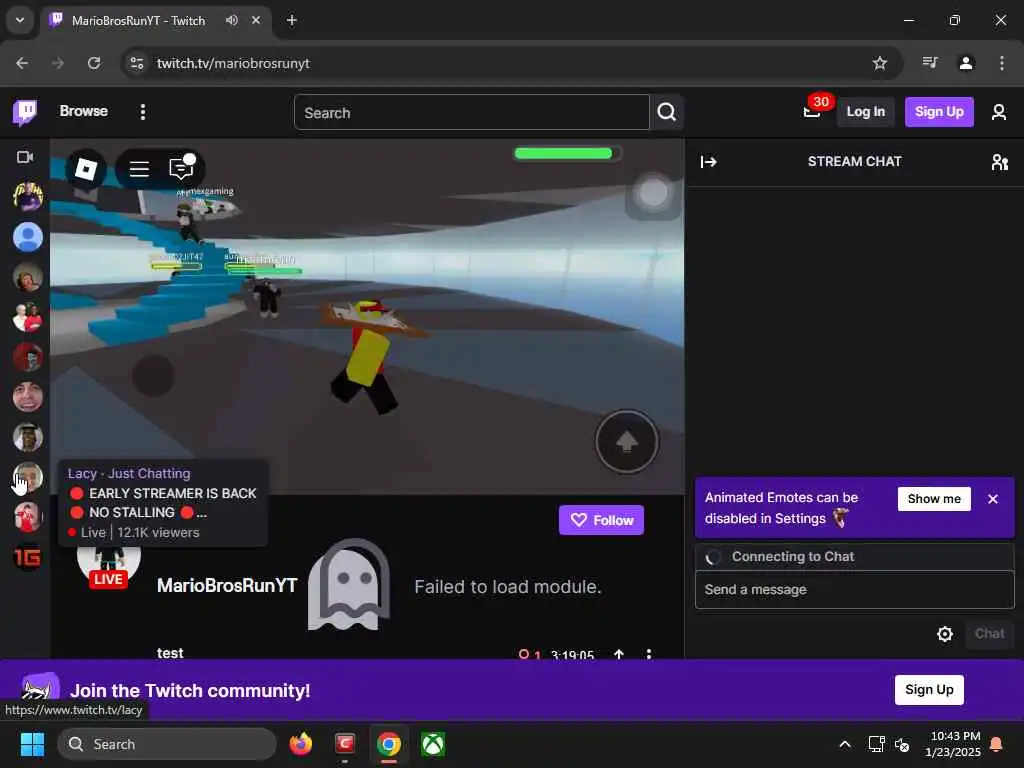This screenshot has width=1024, height=768.
Task: Click the purple Sign Up button in header
Action: 938,112
